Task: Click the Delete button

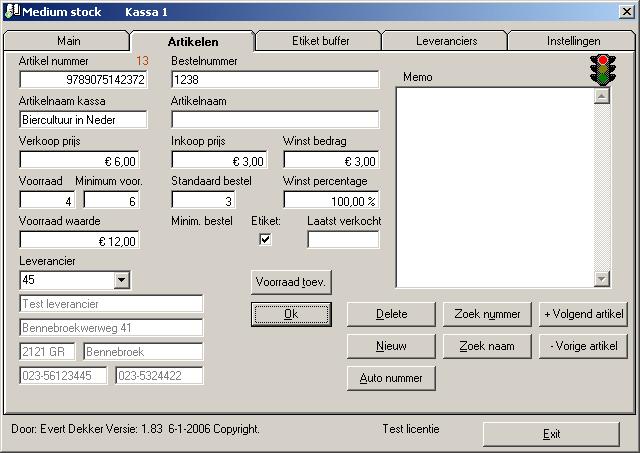Action: pyautogui.click(x=391, y=314)
